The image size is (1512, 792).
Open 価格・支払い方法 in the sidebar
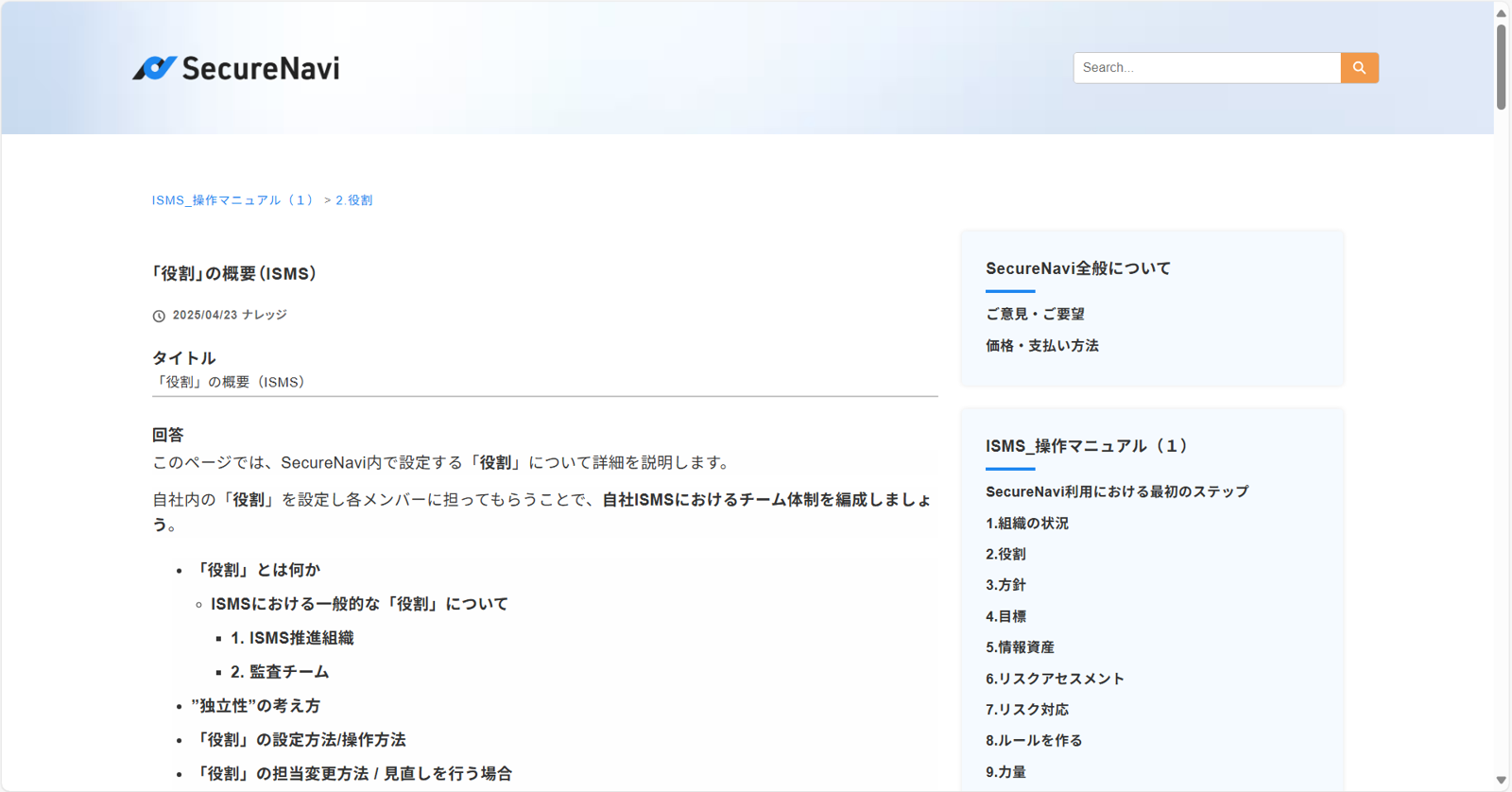(1042, 346)
